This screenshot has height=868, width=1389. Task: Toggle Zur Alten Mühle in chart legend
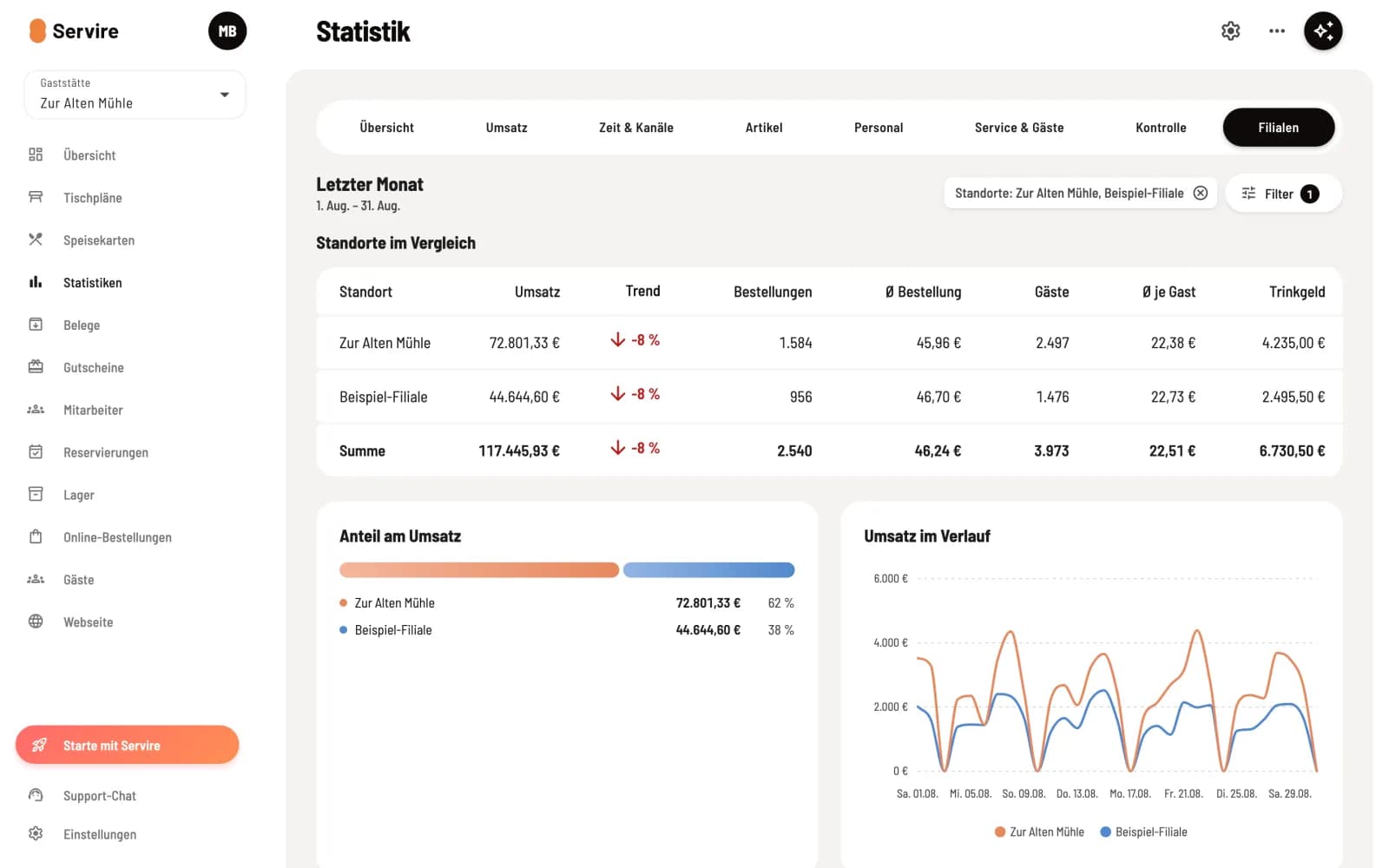pyautogui.click(x=1039, y=832)
